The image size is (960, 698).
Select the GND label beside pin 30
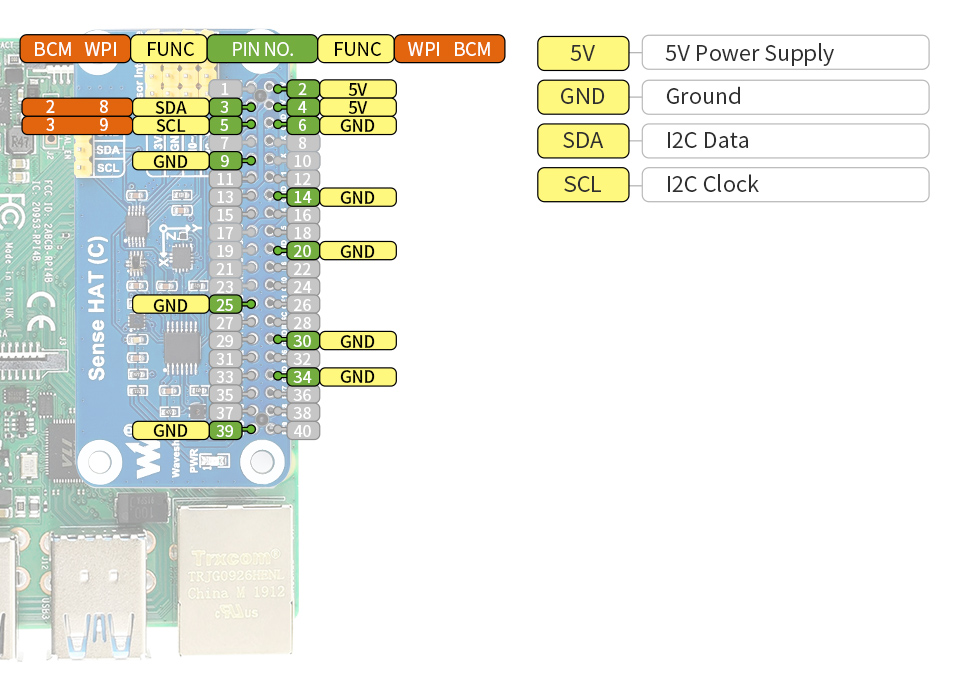(x=358, y=341)
